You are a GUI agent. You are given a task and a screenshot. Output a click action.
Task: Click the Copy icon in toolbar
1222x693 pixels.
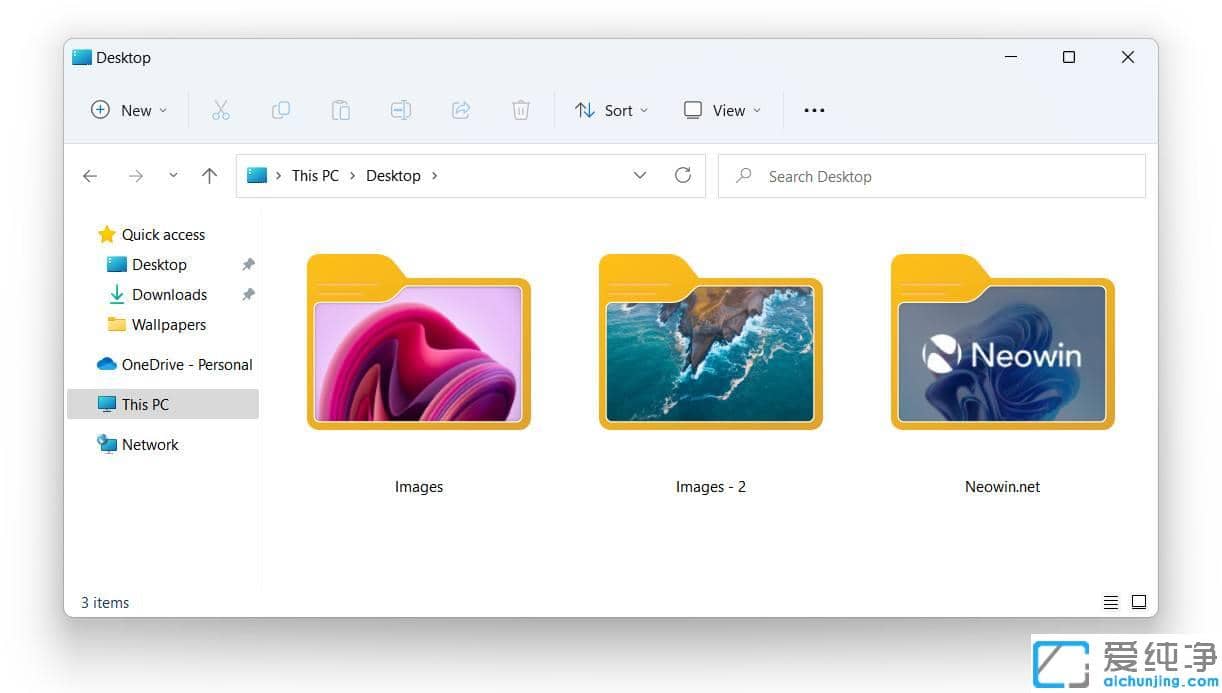point(281,110)
